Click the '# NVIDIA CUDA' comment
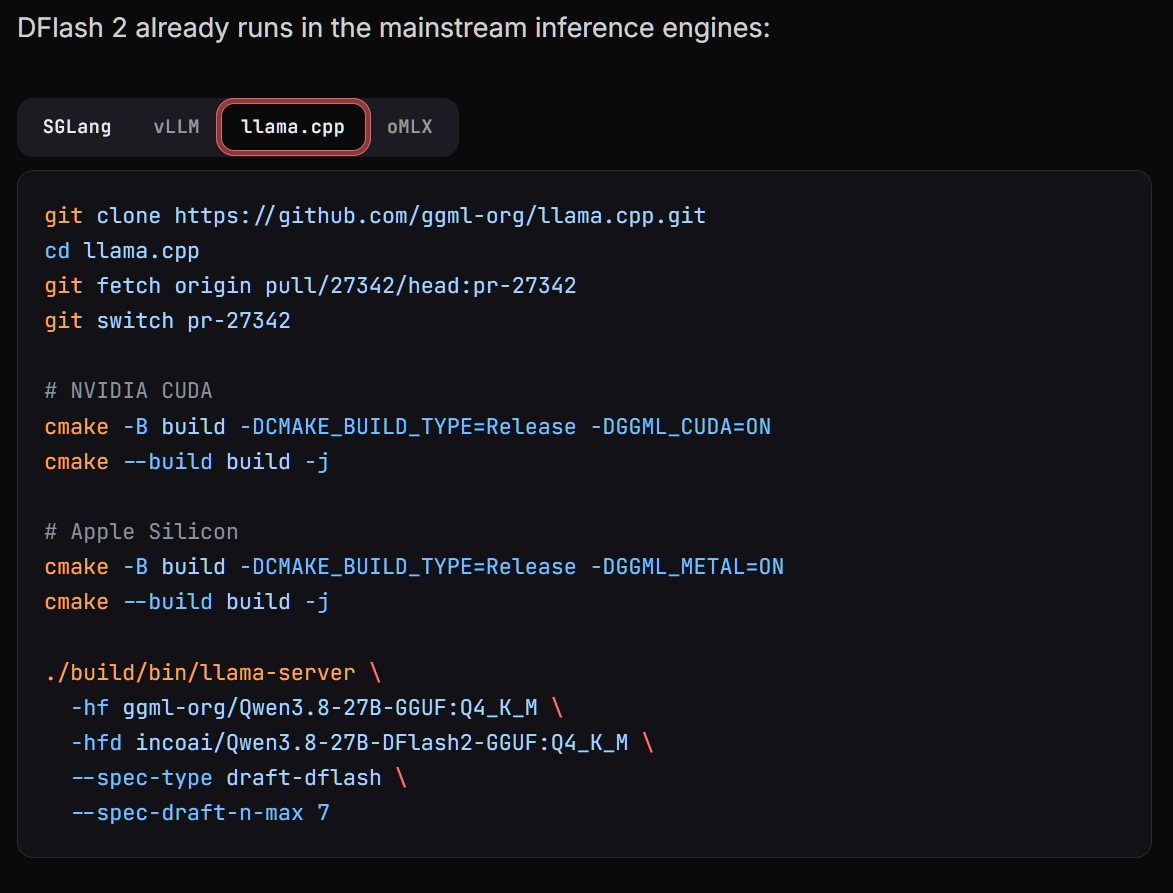1173x893 pixels. [129, 391]
